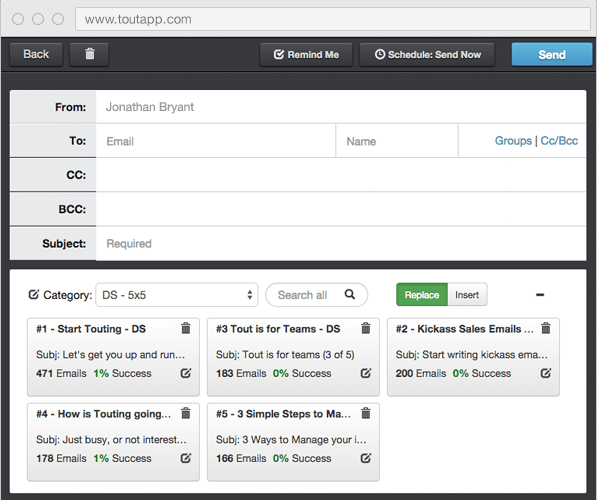
Task: Select Replace mode for templates
Action: tap(422, 295)
